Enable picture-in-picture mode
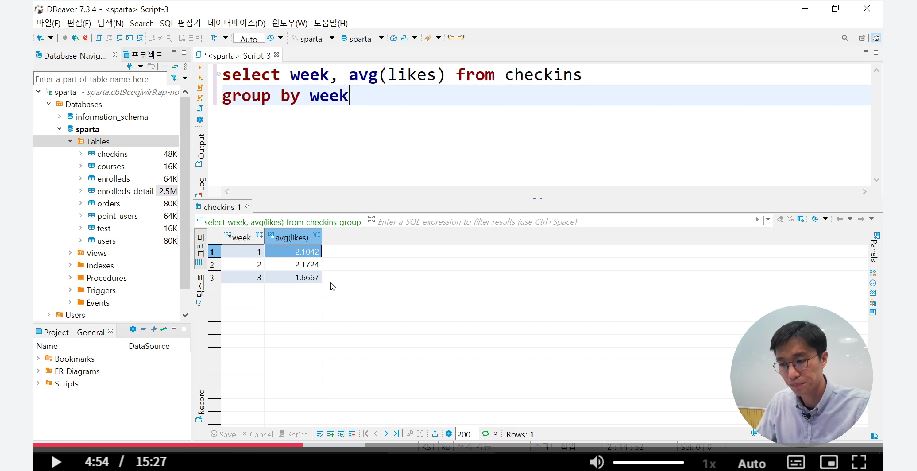The height and width of the screenshot is (471, 917). click(x=828, y=462)
